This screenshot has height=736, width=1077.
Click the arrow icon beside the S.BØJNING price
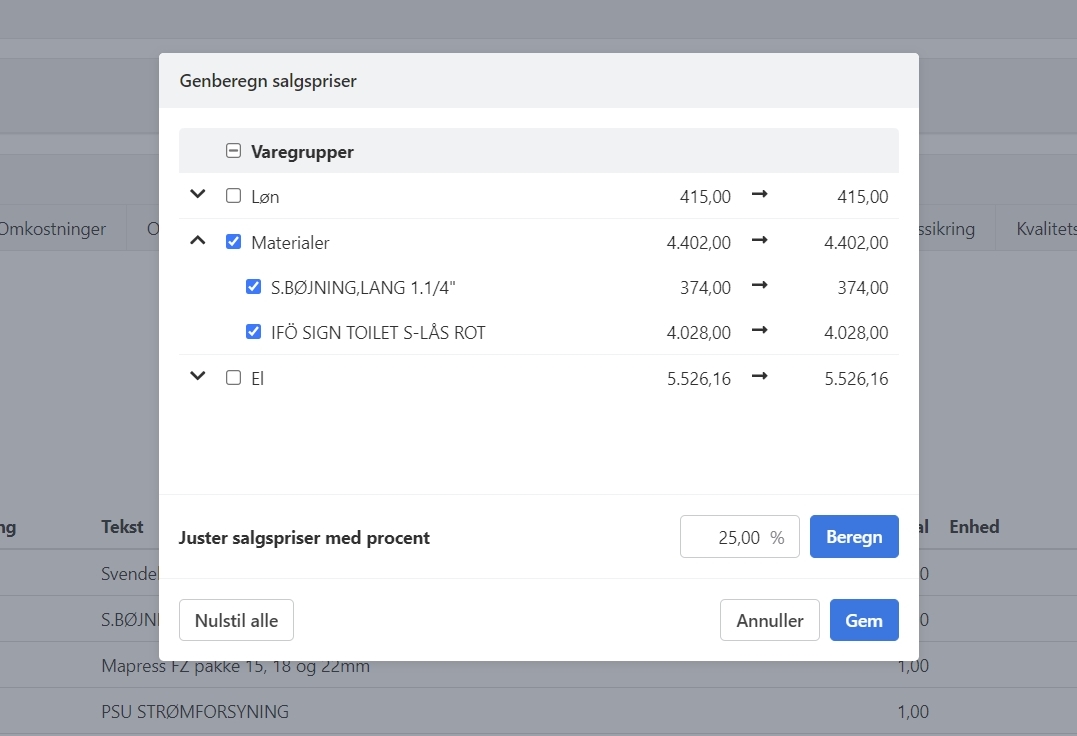[x=759, y=286]
